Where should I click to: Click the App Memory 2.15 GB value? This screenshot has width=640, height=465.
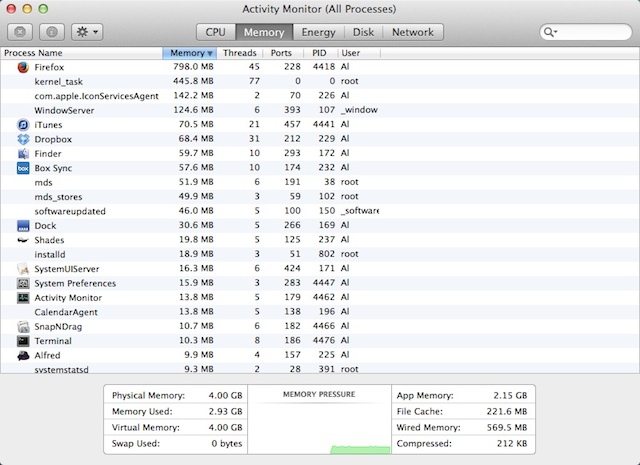[x=510, y=396]
